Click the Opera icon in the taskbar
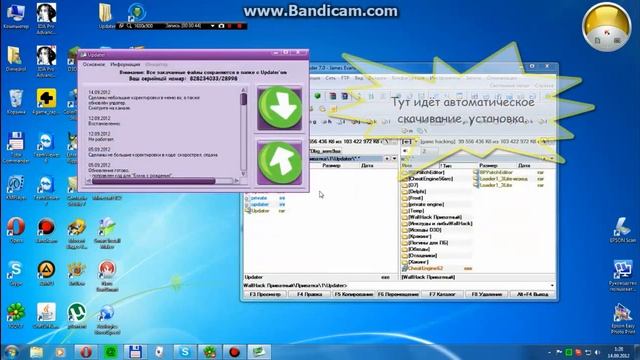The height and width of the screenshot is (360, 640). [x=86, y=352]
